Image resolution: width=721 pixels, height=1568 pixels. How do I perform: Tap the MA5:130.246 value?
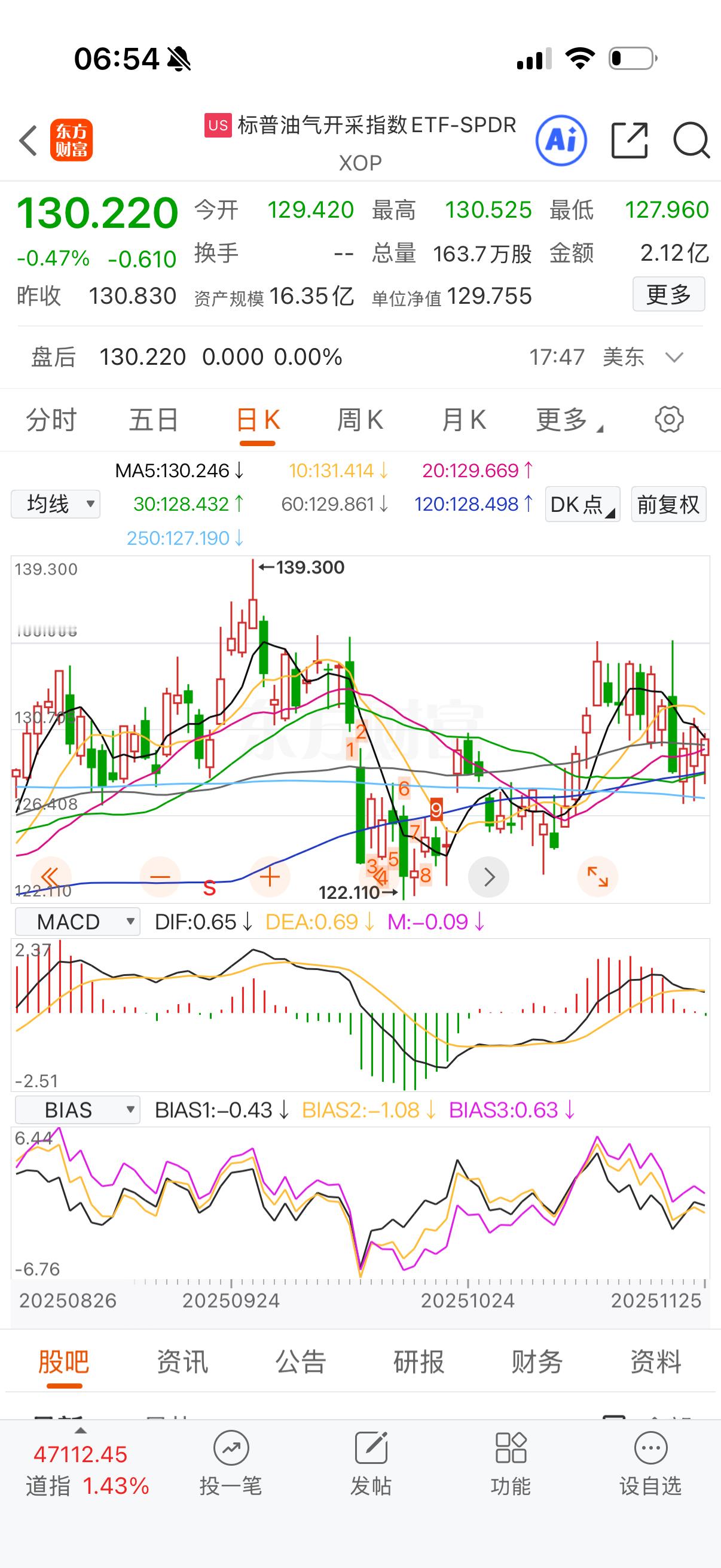(x=179, y=471)
